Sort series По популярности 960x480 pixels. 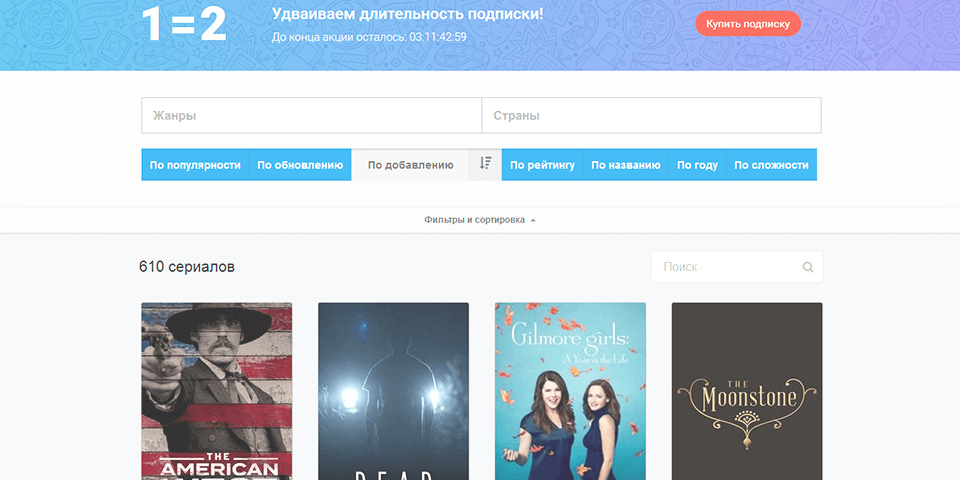(195, 165)
